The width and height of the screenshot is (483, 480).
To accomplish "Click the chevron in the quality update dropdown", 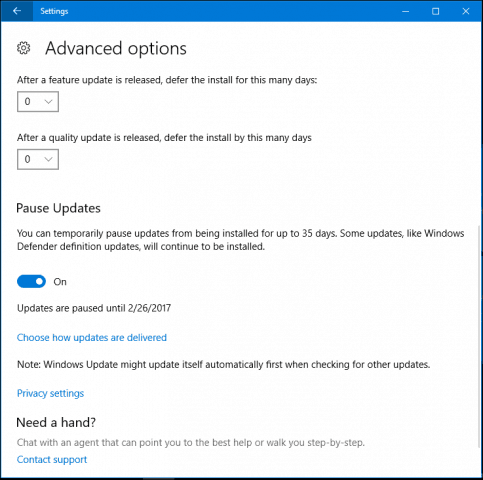I will (49, 159).
